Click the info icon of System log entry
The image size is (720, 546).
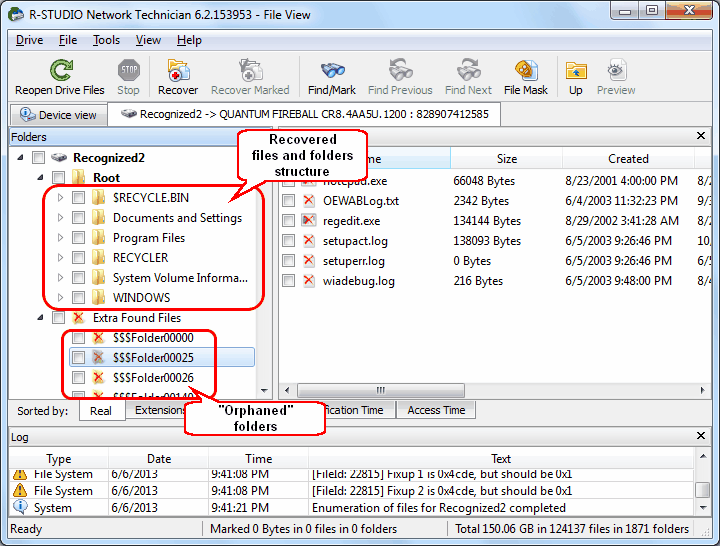tap(20, 507)
